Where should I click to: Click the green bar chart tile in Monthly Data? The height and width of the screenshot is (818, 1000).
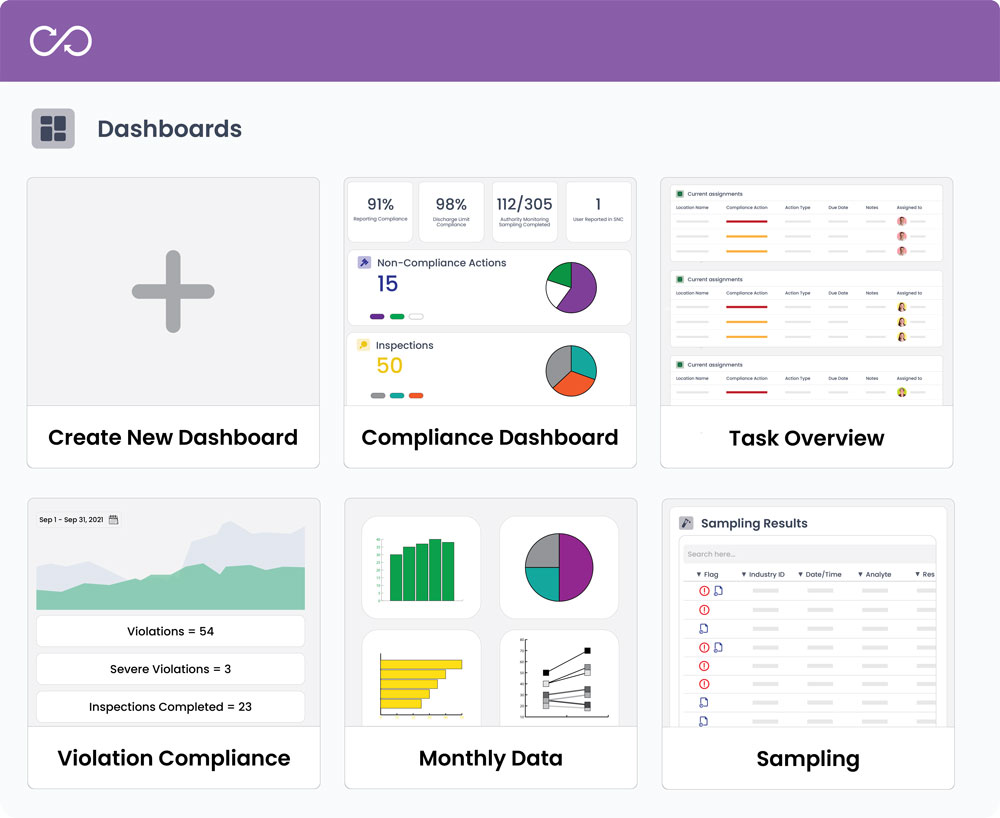pyautogui.click(x=421, y=567)
